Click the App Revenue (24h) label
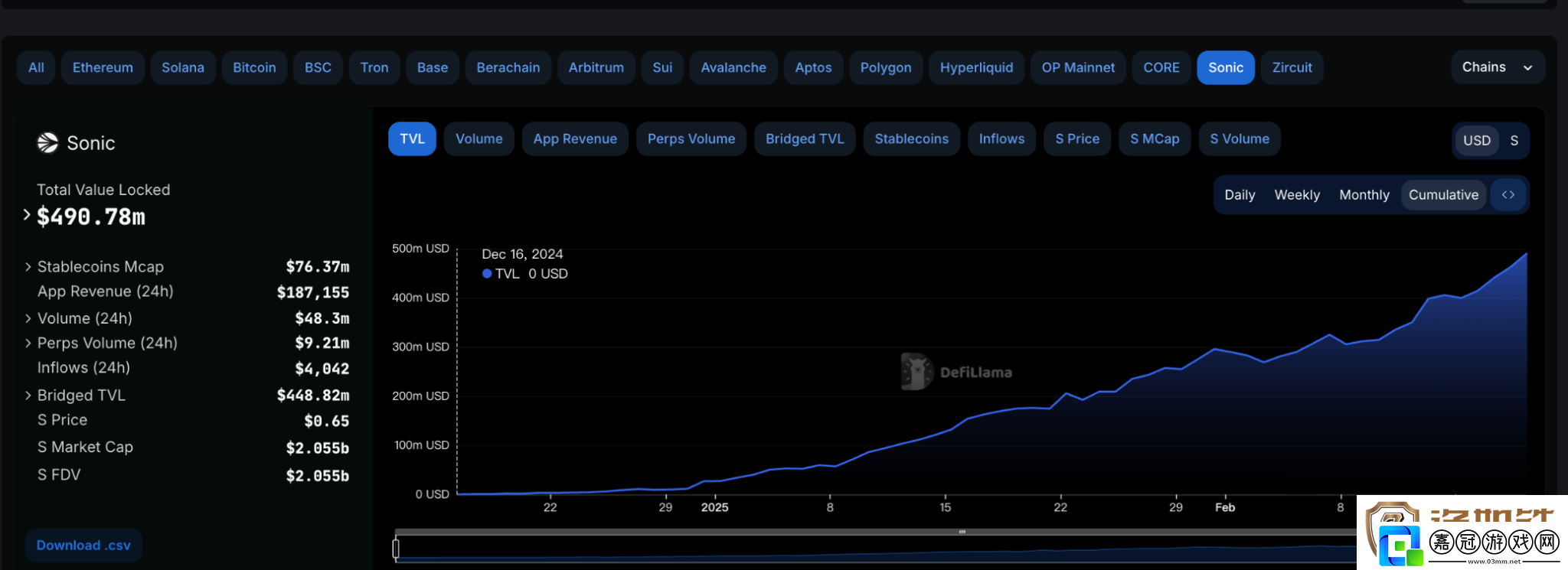This screenshot has width=1568, height=570. pos(106,292)
